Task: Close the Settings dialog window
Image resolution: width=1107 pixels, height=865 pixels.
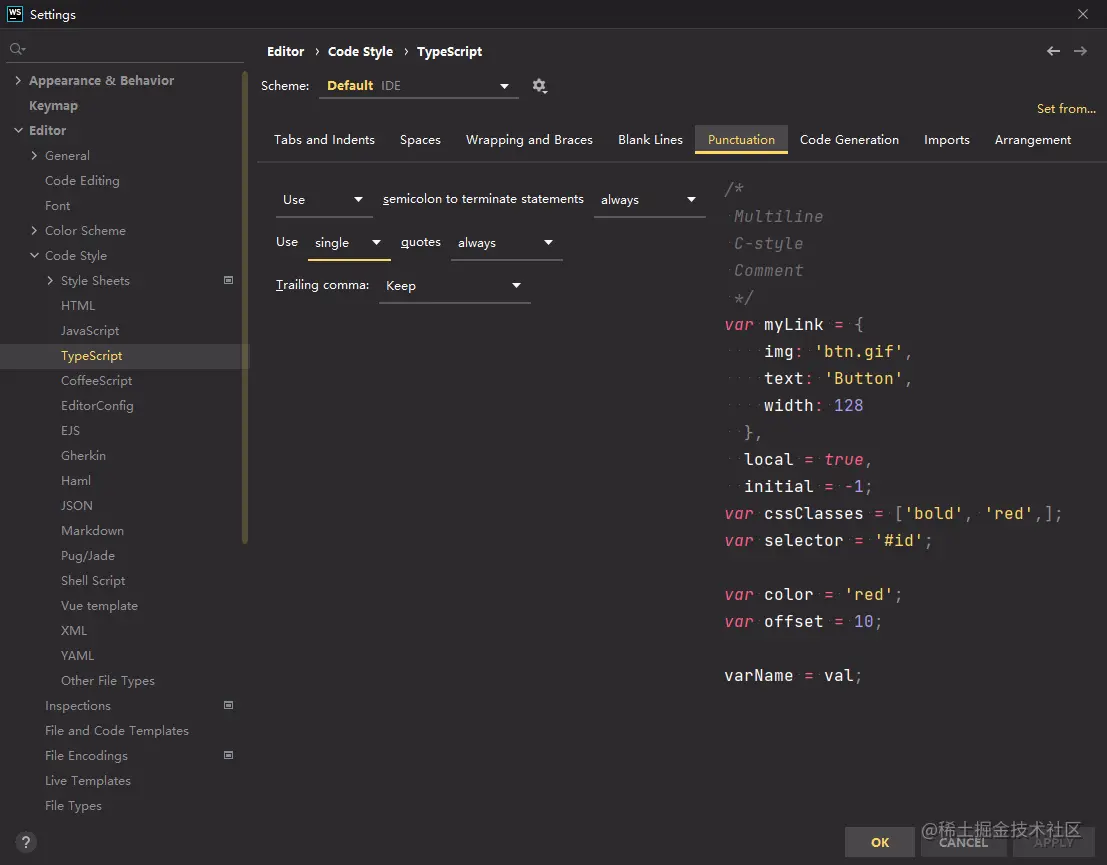Action: point(1082,14)
